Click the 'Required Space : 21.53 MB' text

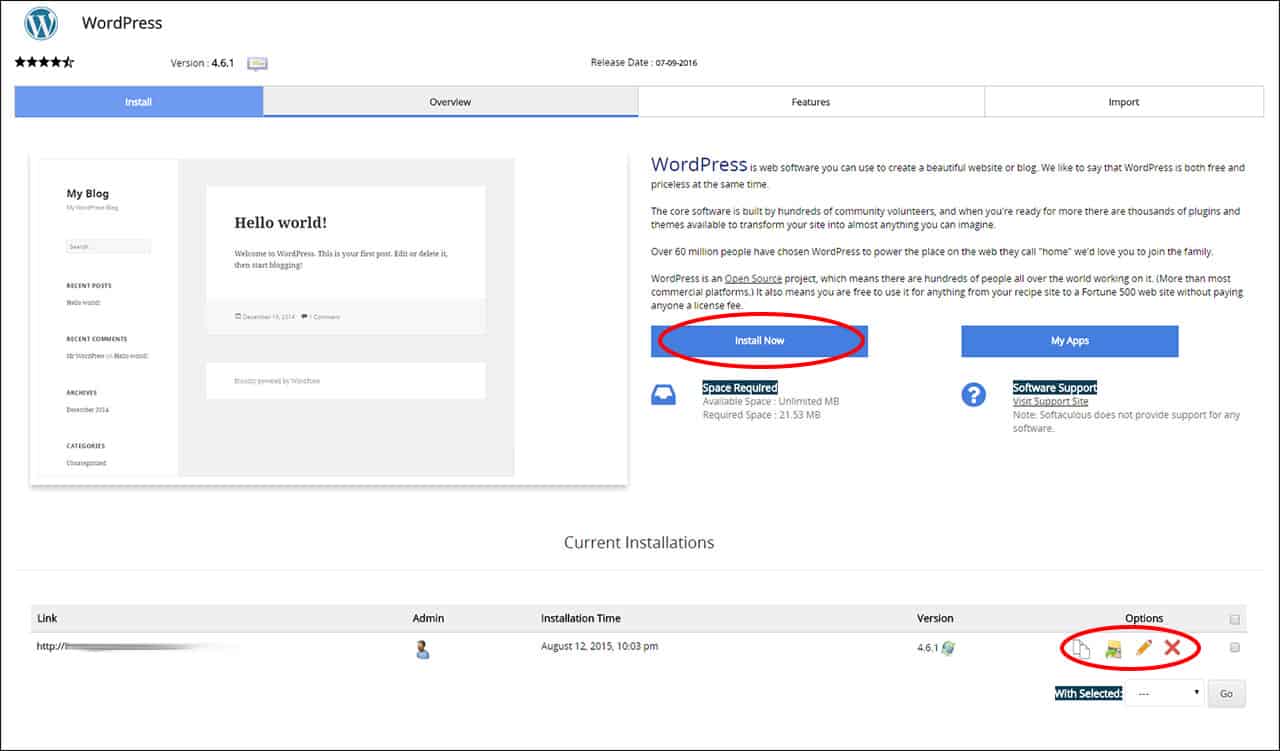[x=762, y=415]
